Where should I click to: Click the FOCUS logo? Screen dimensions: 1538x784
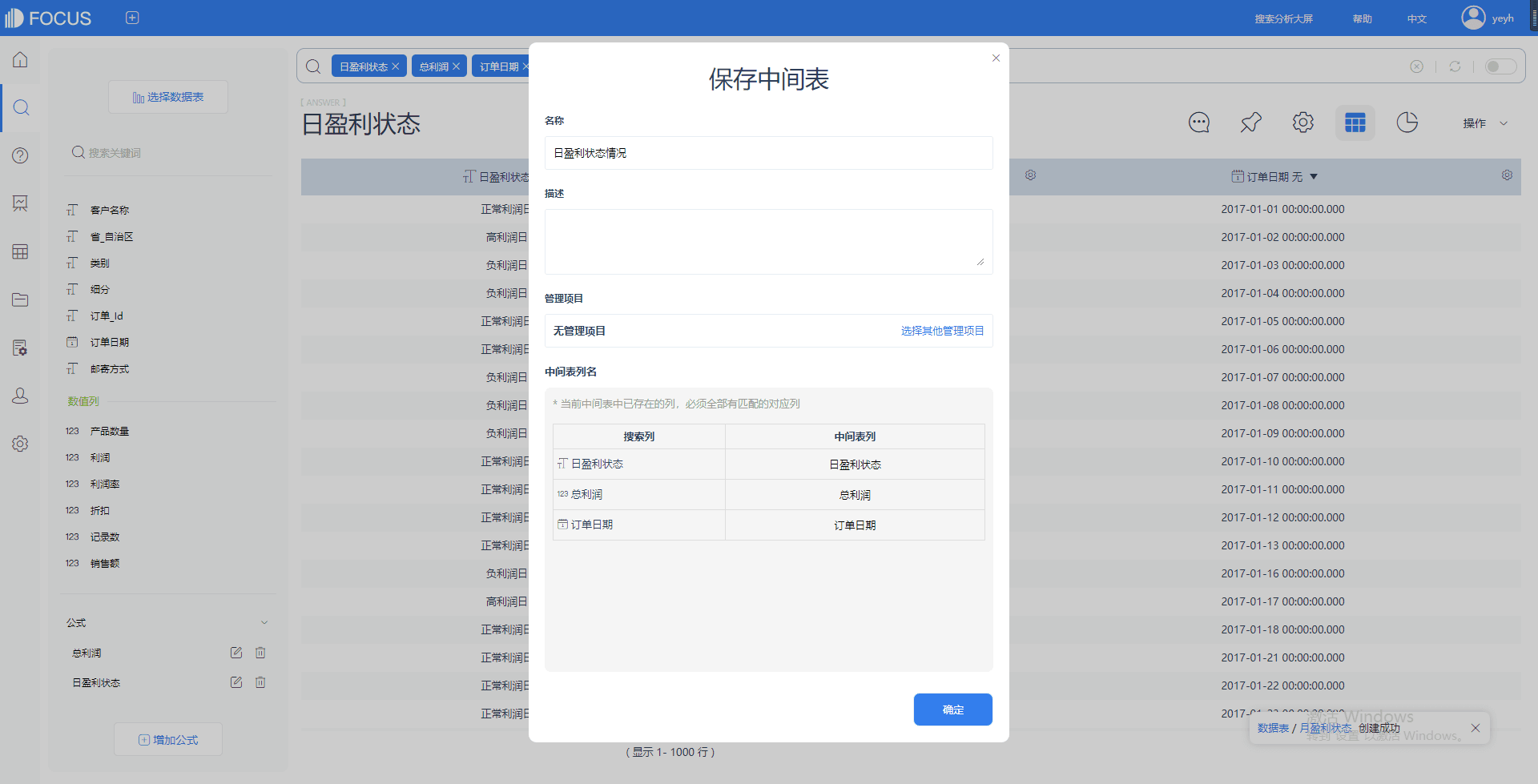coord(48,18)
